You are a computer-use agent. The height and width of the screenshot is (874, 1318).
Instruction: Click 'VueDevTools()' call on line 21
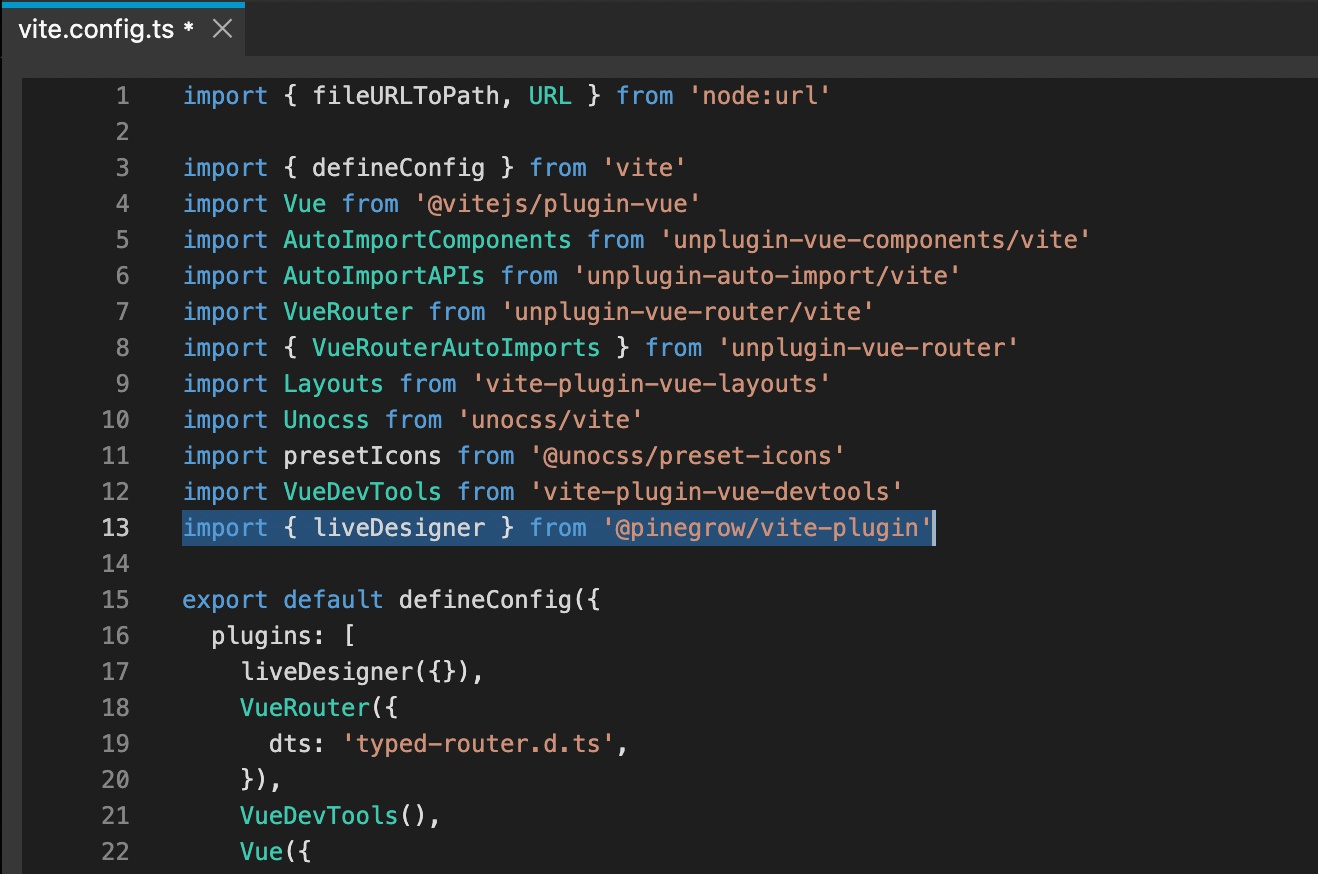pos(333,816)
